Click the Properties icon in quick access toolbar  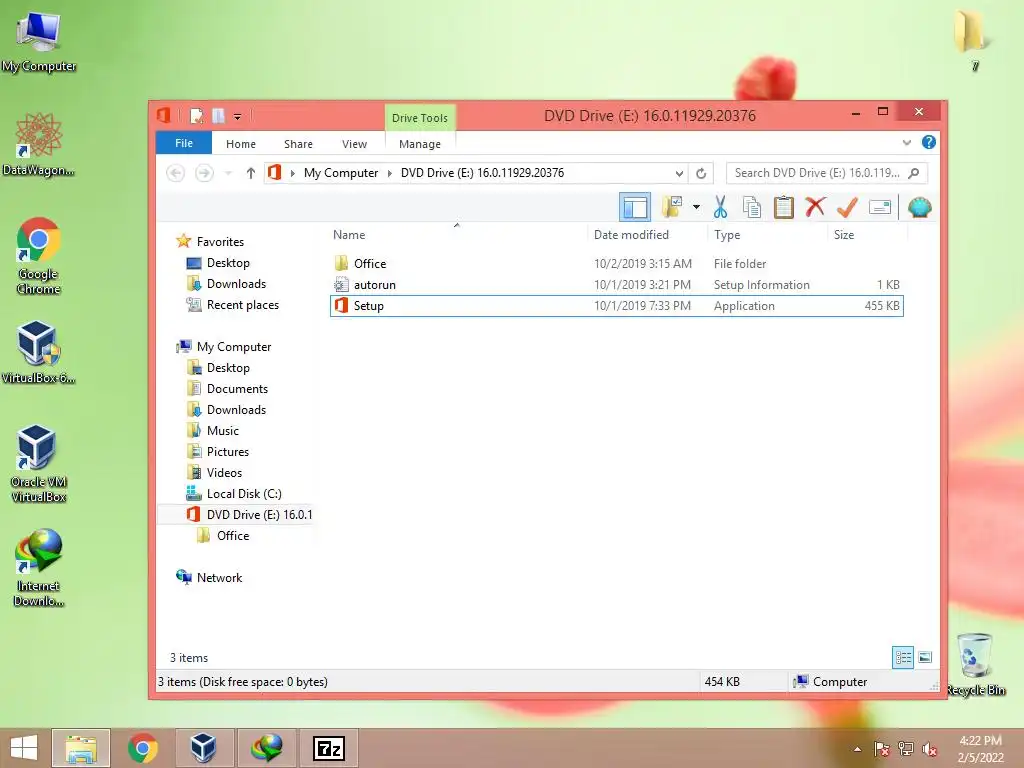click(x=196, y=116)
